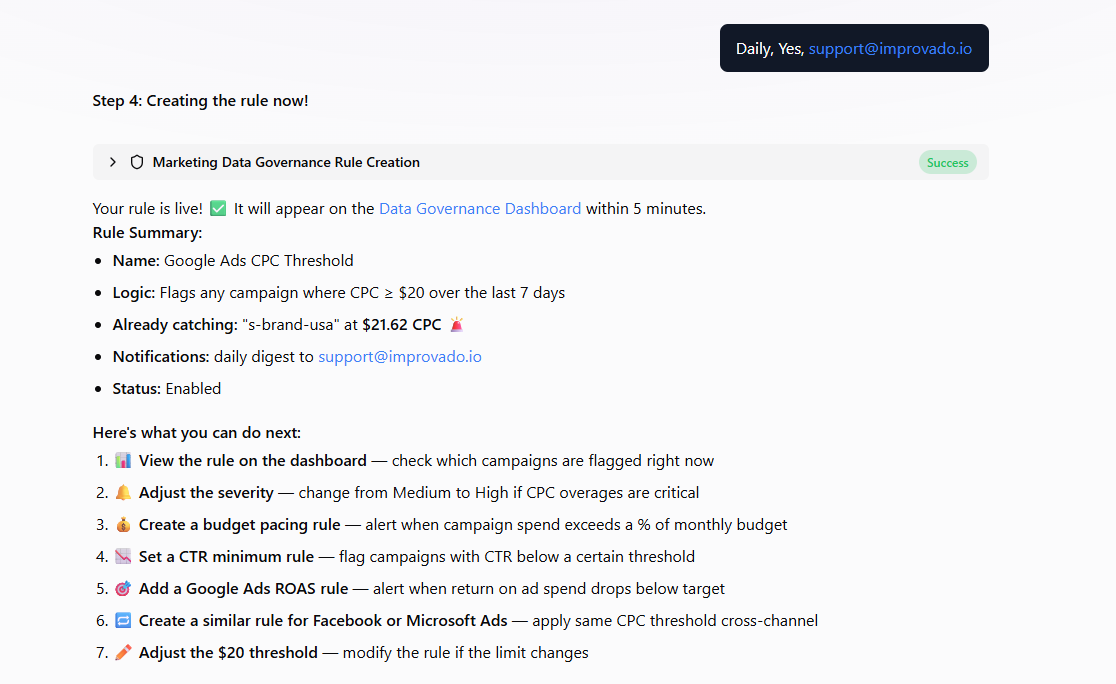Click the money bag icon for budget pacing

coord(123,525)
